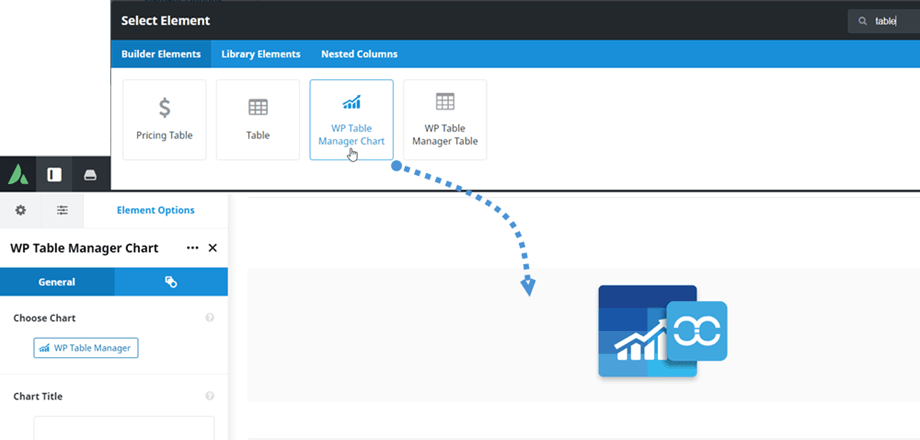Open the settings gear tab
Viewport: 920px width, 440px height.
click(20, 210)
